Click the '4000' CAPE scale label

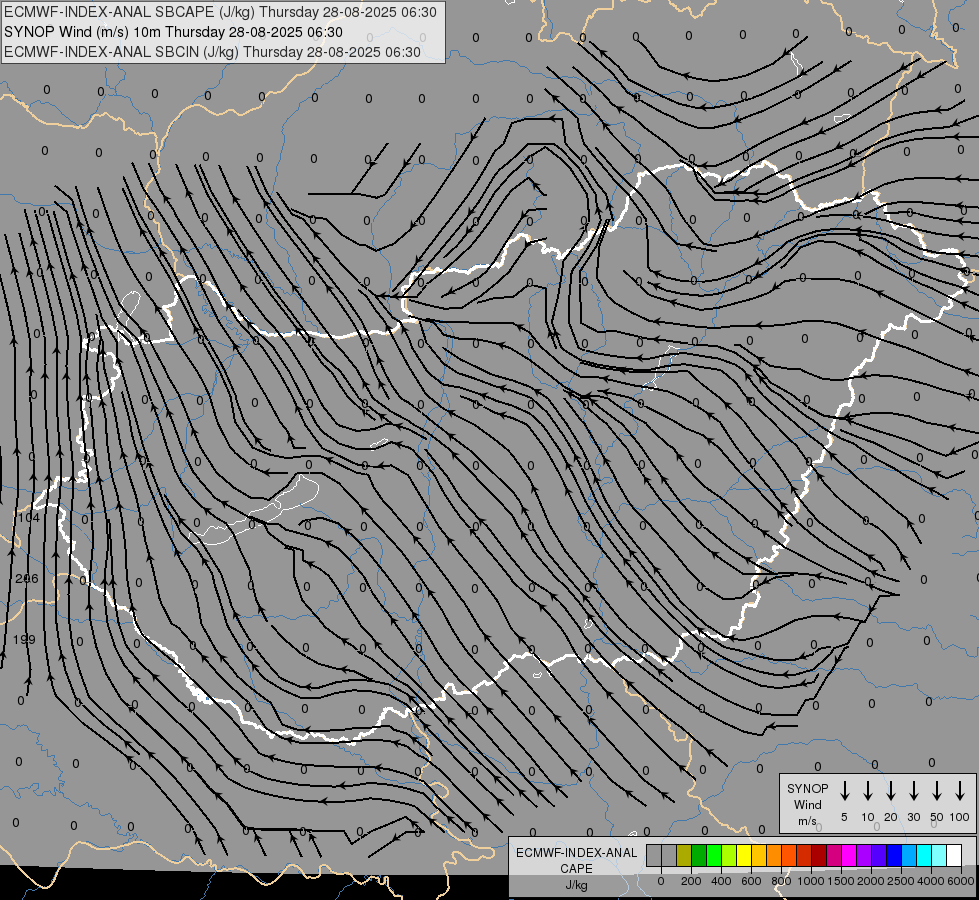coord(930,881)
